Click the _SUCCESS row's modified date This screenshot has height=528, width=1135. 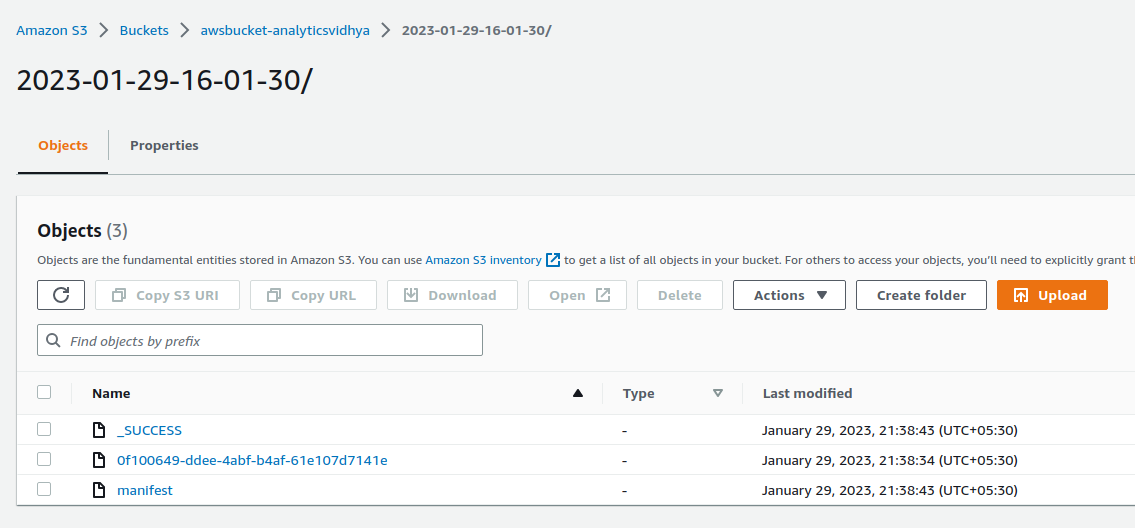pos(890,430)
